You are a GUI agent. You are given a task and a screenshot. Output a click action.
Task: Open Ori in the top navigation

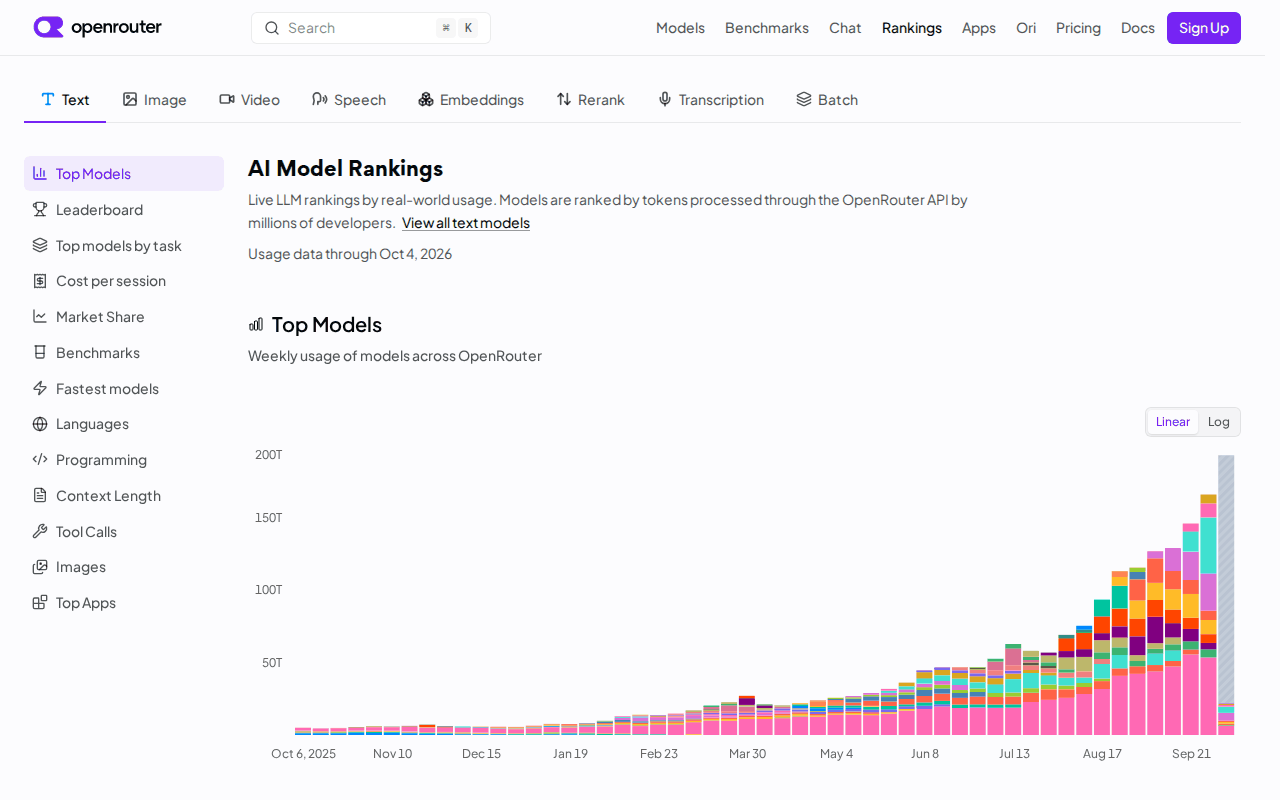1026,28
